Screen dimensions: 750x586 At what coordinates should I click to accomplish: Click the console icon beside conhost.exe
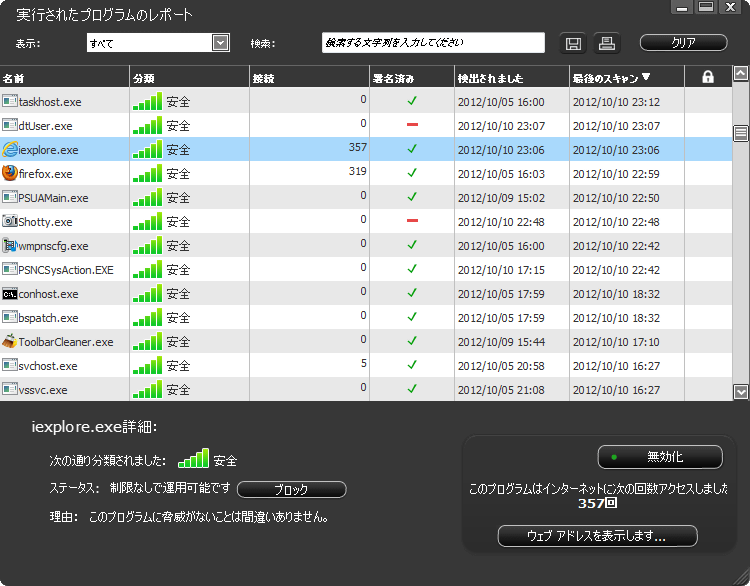[x=10, y=294]
